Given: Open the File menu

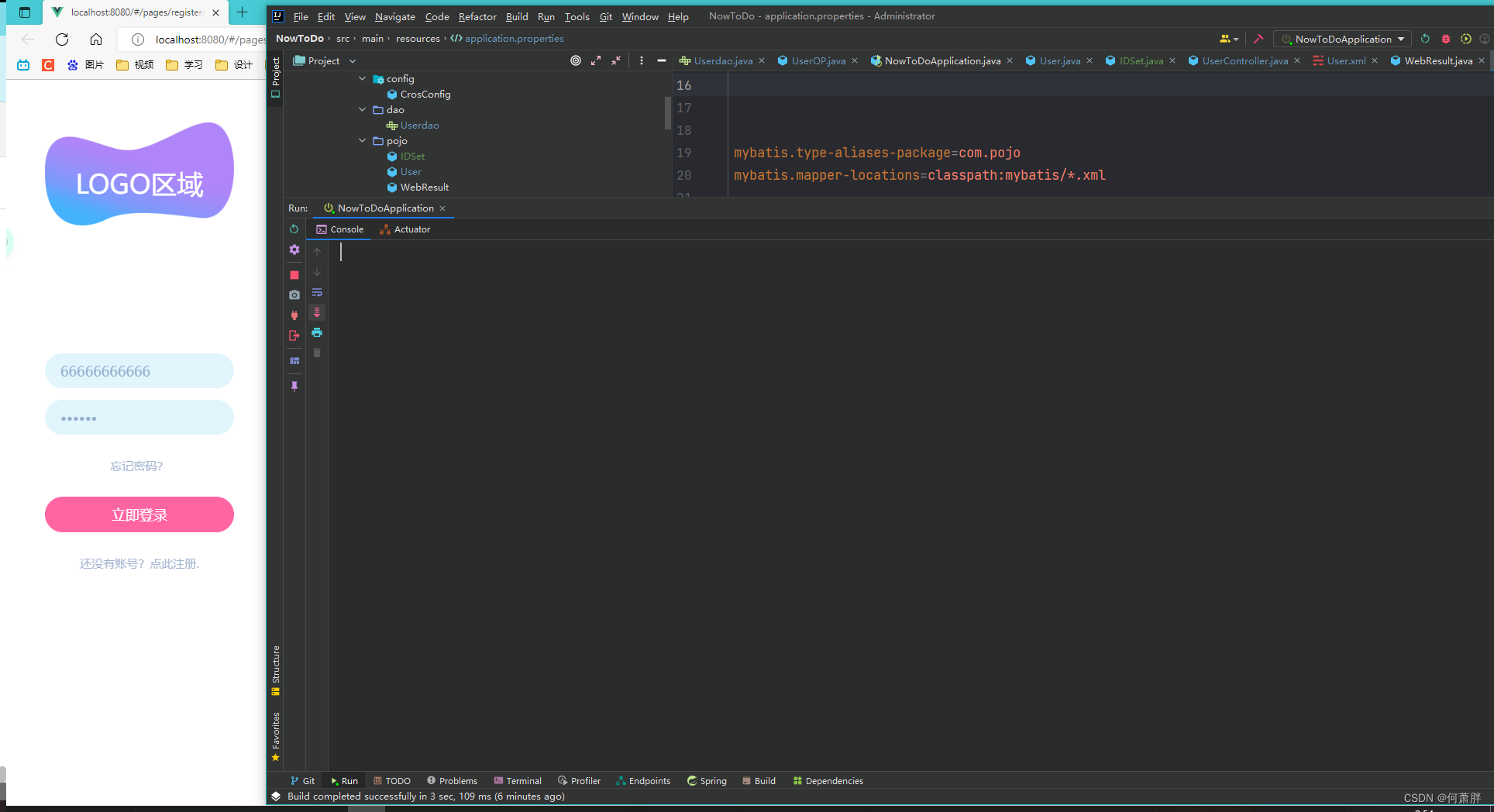Looking at the screenshot, I should (x=301, y=16).
